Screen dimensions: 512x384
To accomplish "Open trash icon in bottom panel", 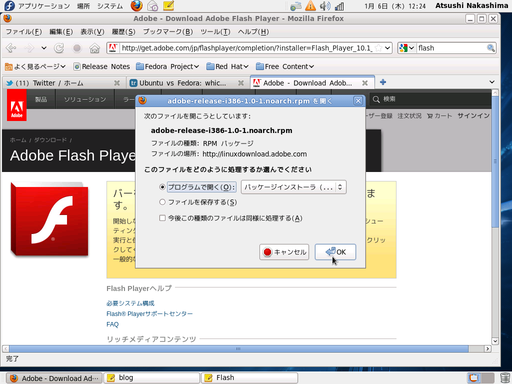I will [x=505, y=378].
